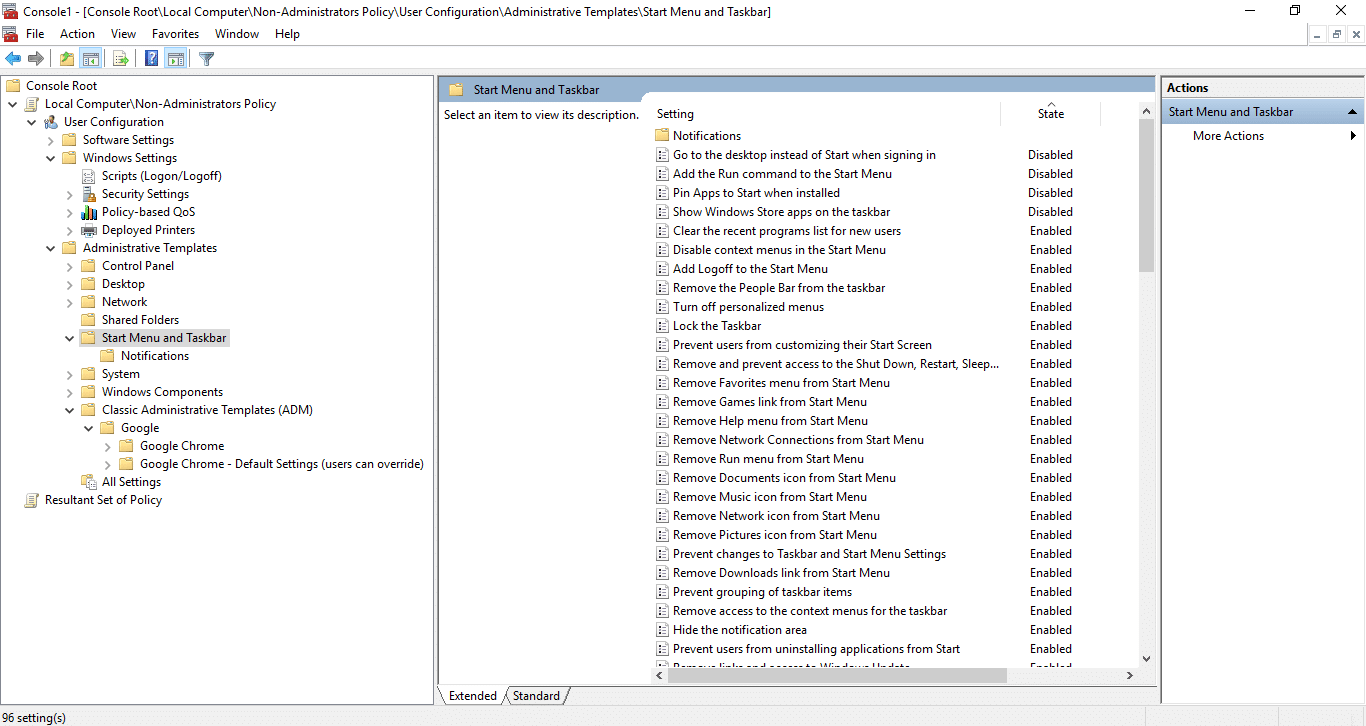Toggle the Show/Hide Action Pane icon
Screen dimensions: 1366x726
[176, 59]
